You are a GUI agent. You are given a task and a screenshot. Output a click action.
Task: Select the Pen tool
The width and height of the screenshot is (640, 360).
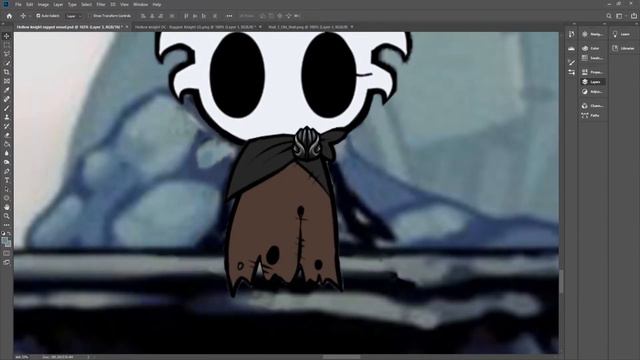click(x=7, y=171)
